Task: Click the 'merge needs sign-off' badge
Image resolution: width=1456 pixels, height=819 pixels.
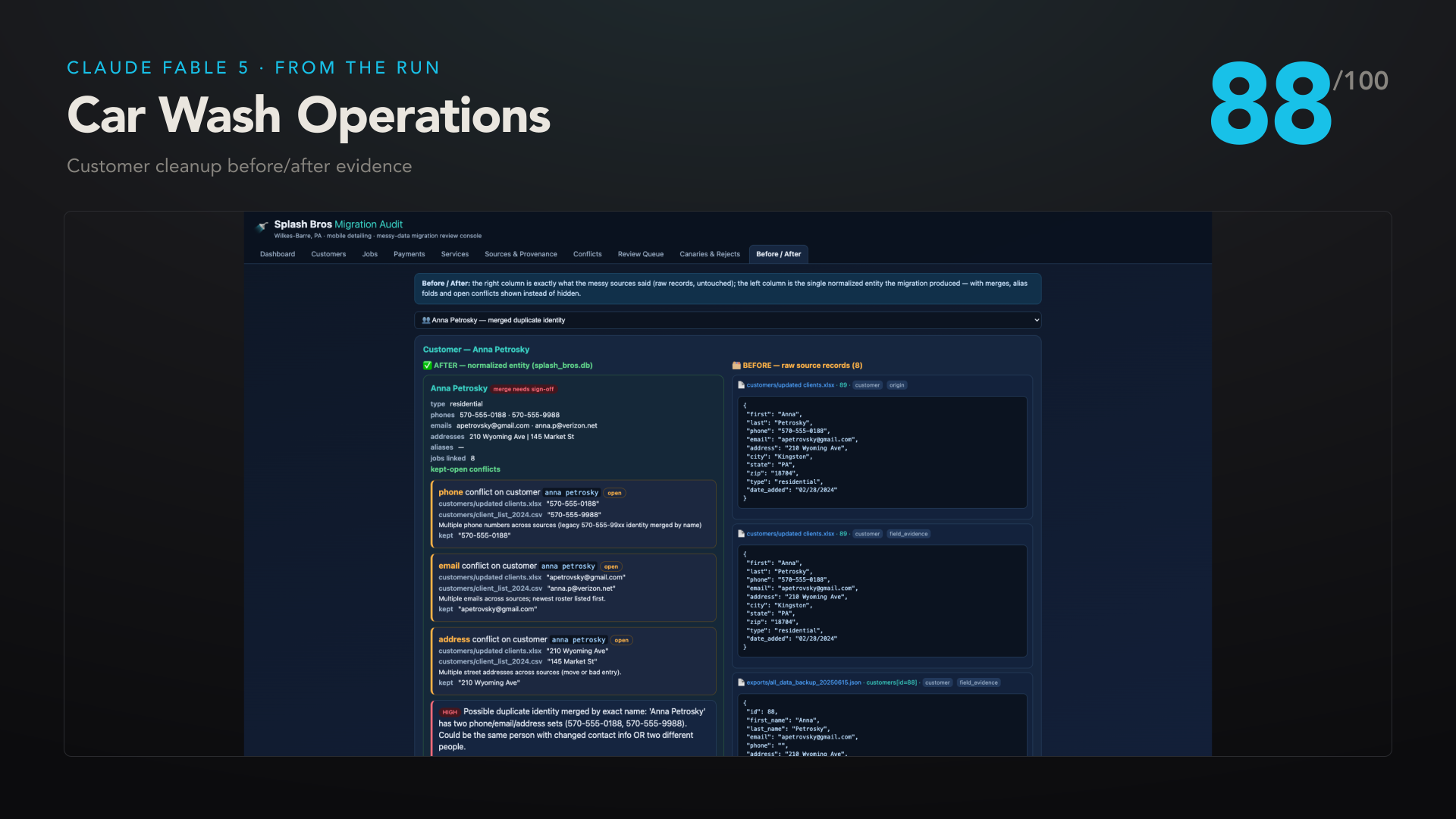Action: (524, 389)
